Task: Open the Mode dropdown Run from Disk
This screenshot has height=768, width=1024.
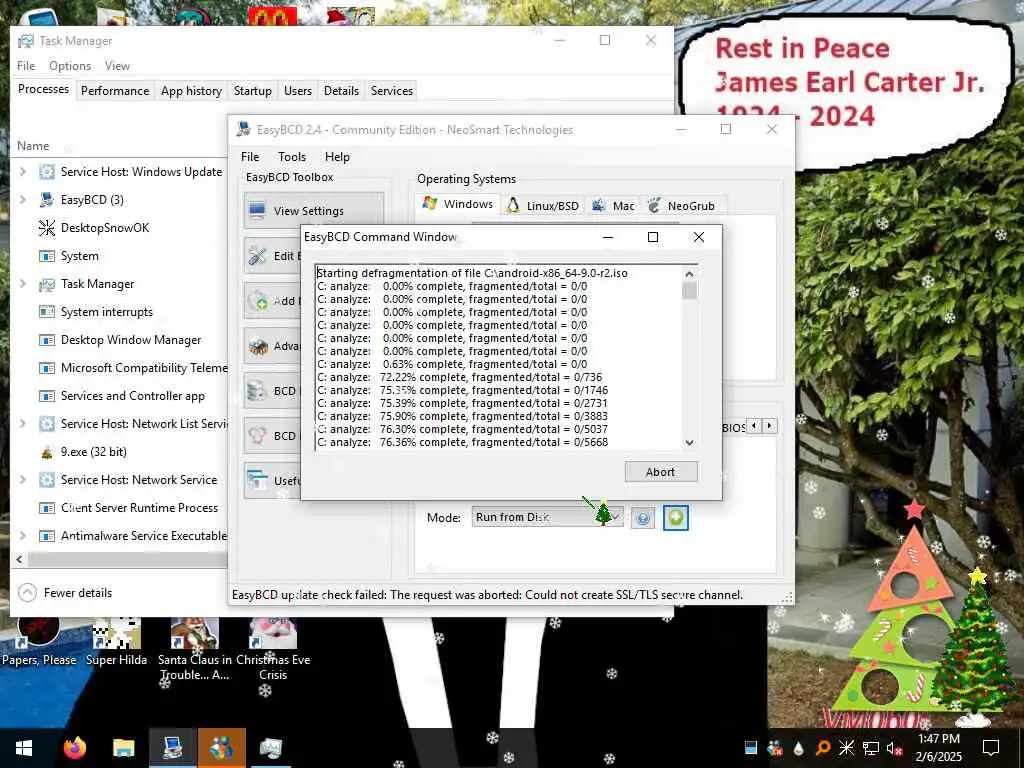Action: click(547, 517)
